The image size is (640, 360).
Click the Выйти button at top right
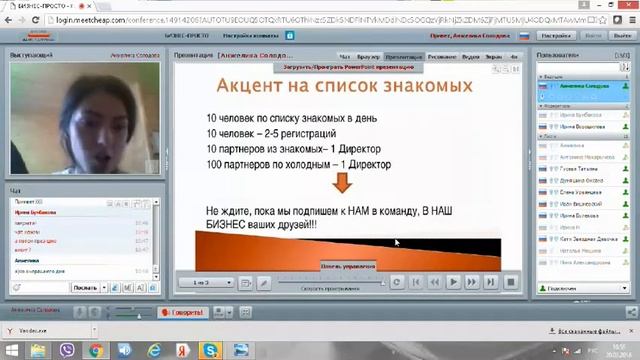[x=622, y=36]
